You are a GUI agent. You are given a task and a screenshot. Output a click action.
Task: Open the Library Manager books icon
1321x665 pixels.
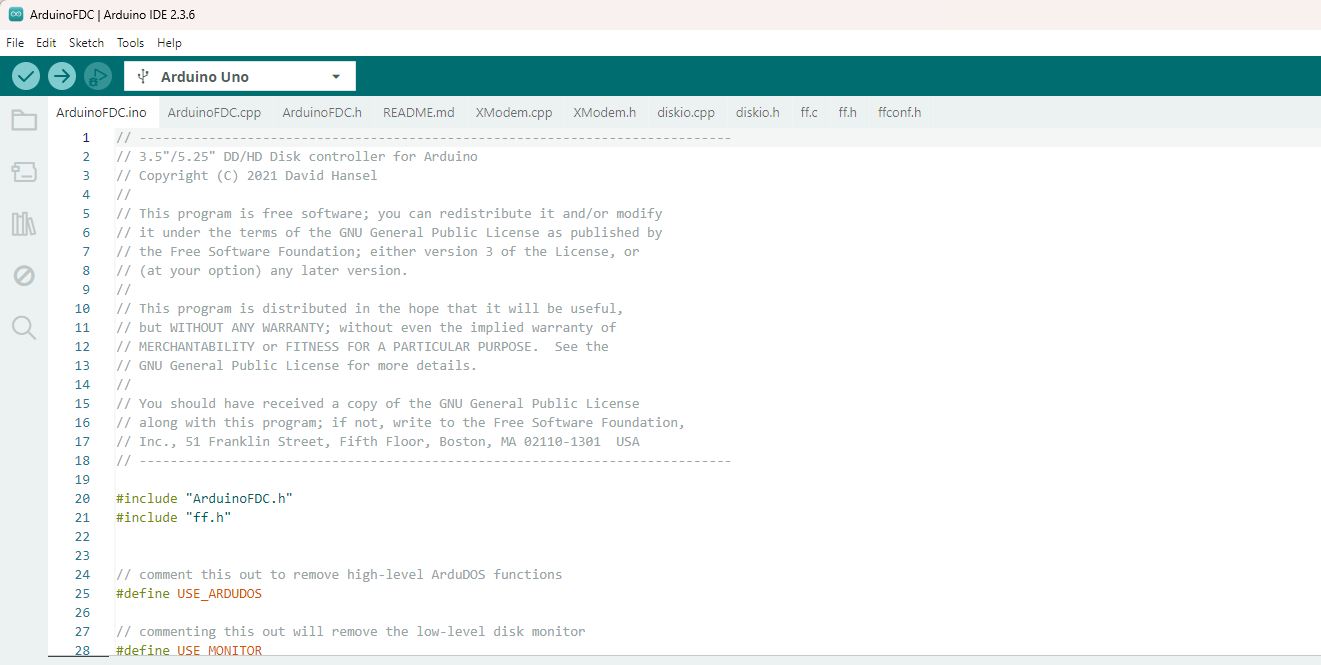pos(24,224)
